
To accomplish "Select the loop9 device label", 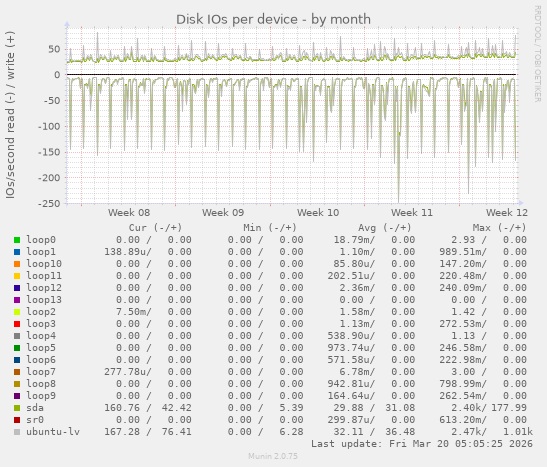I will coord(41,396).
